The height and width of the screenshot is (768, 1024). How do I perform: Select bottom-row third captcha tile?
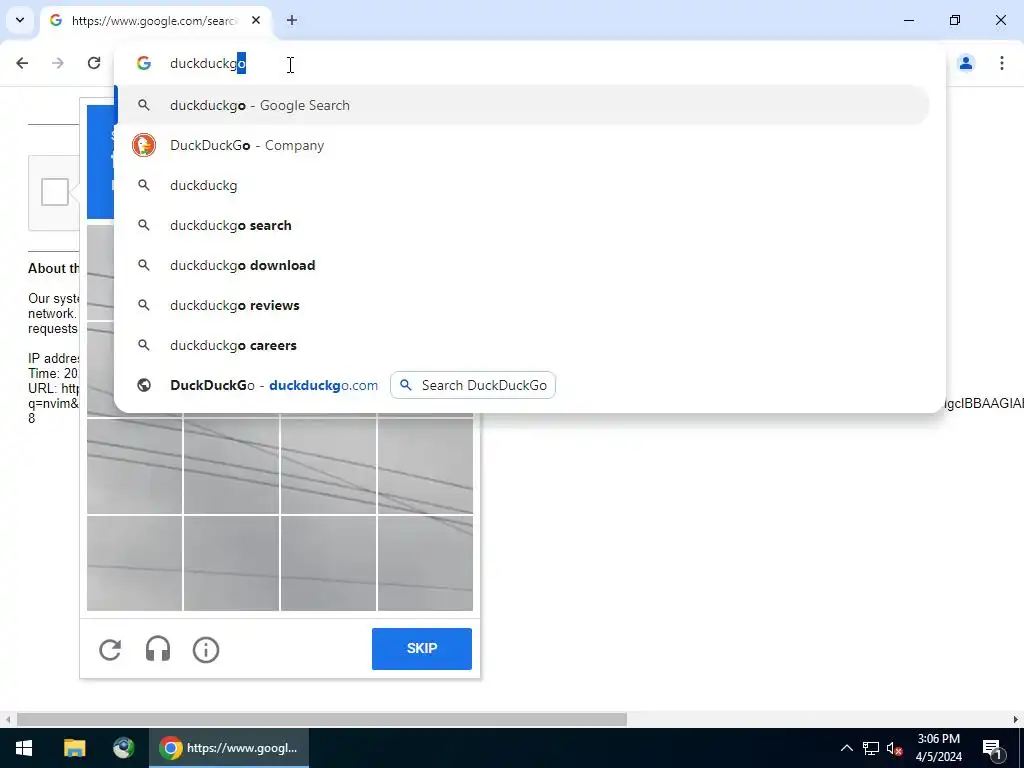point(328,564)
